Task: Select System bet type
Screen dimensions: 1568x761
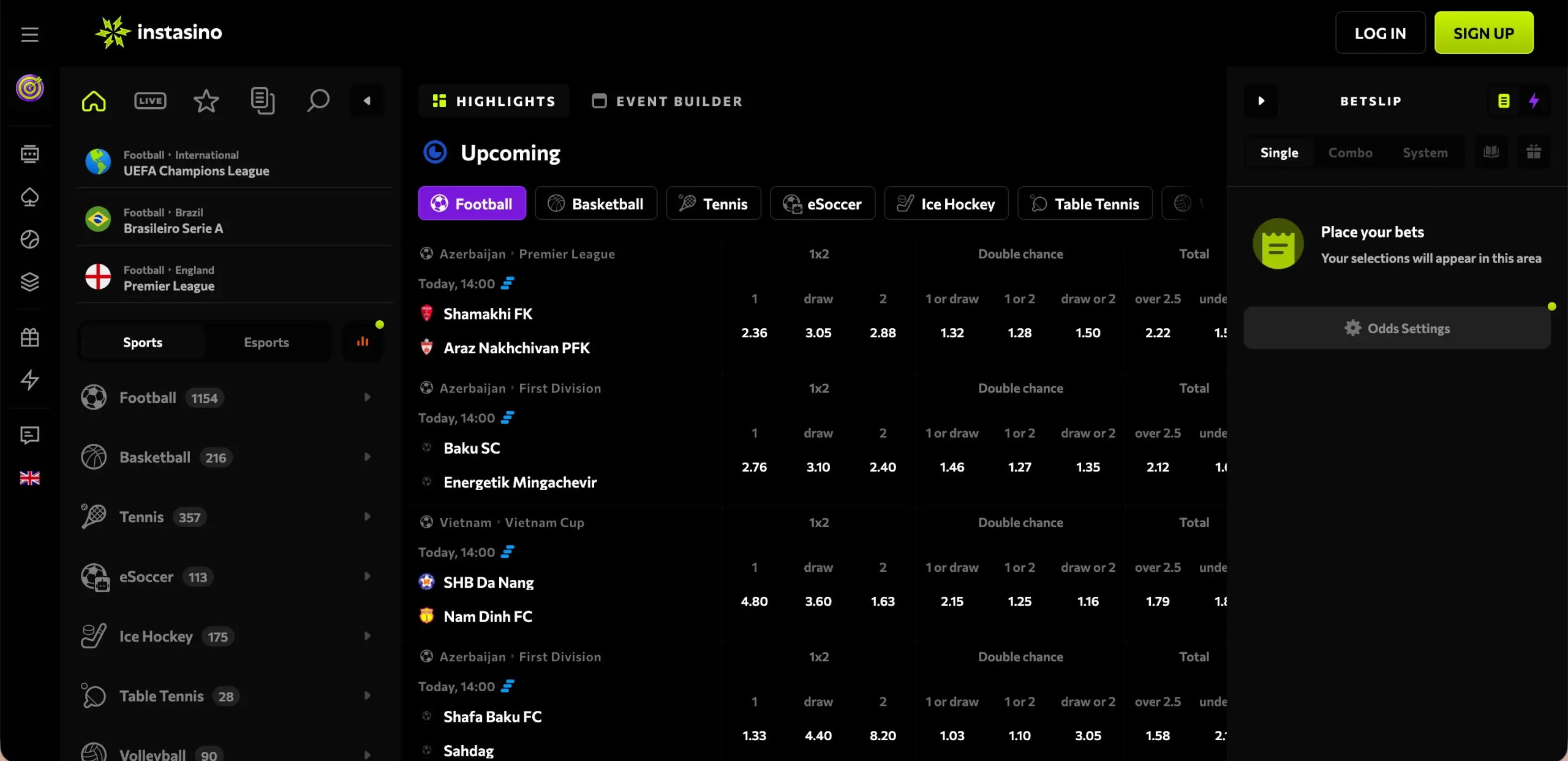Action: (x=1425, y=152)
